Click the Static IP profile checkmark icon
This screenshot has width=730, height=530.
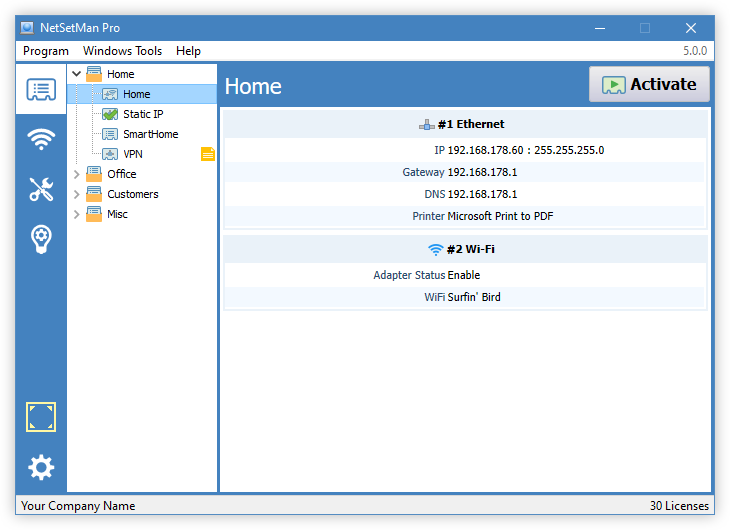coord(110,114)
